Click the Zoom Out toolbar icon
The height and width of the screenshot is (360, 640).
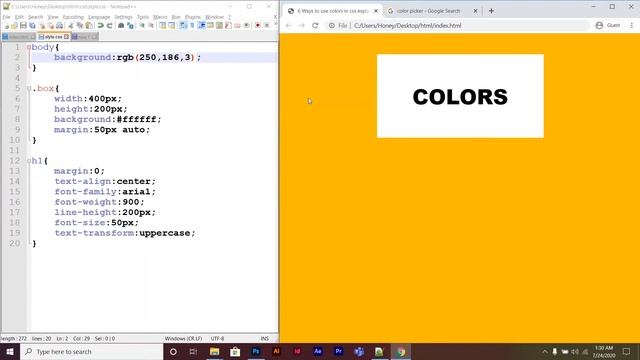[x=151, y=26]
